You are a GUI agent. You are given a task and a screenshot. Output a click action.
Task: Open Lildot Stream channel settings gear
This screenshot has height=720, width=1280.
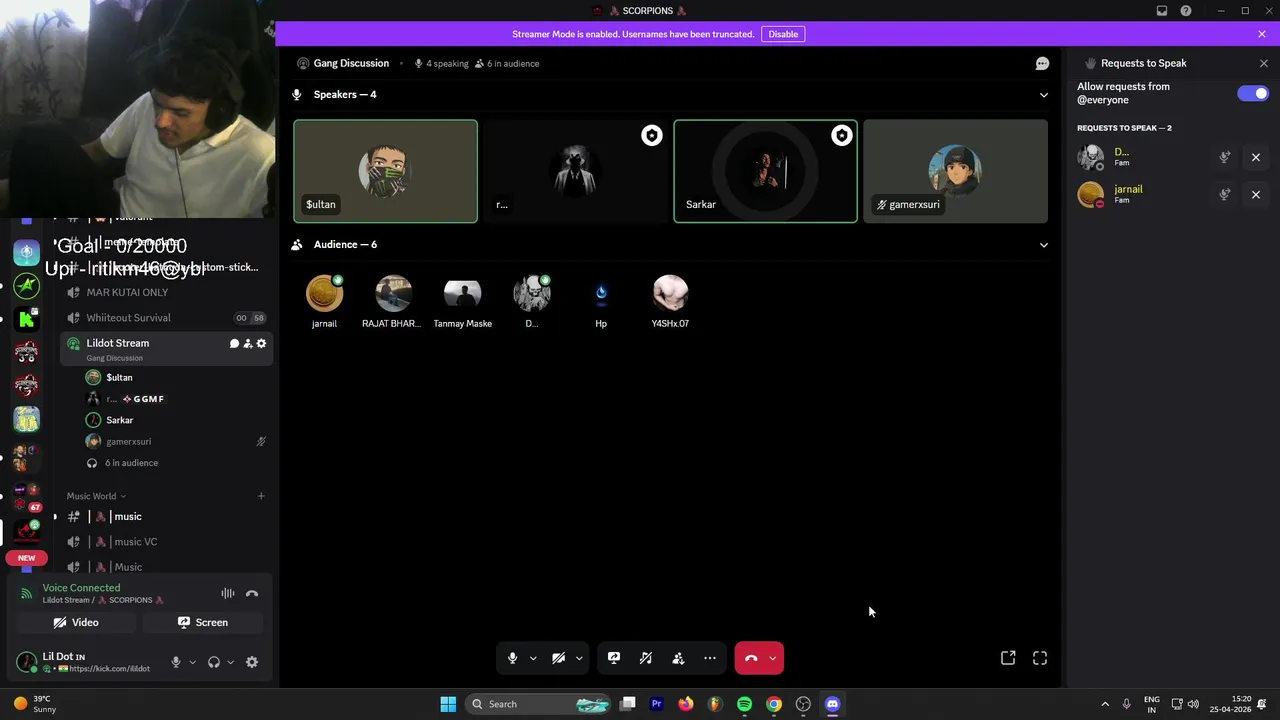[261, 343]
